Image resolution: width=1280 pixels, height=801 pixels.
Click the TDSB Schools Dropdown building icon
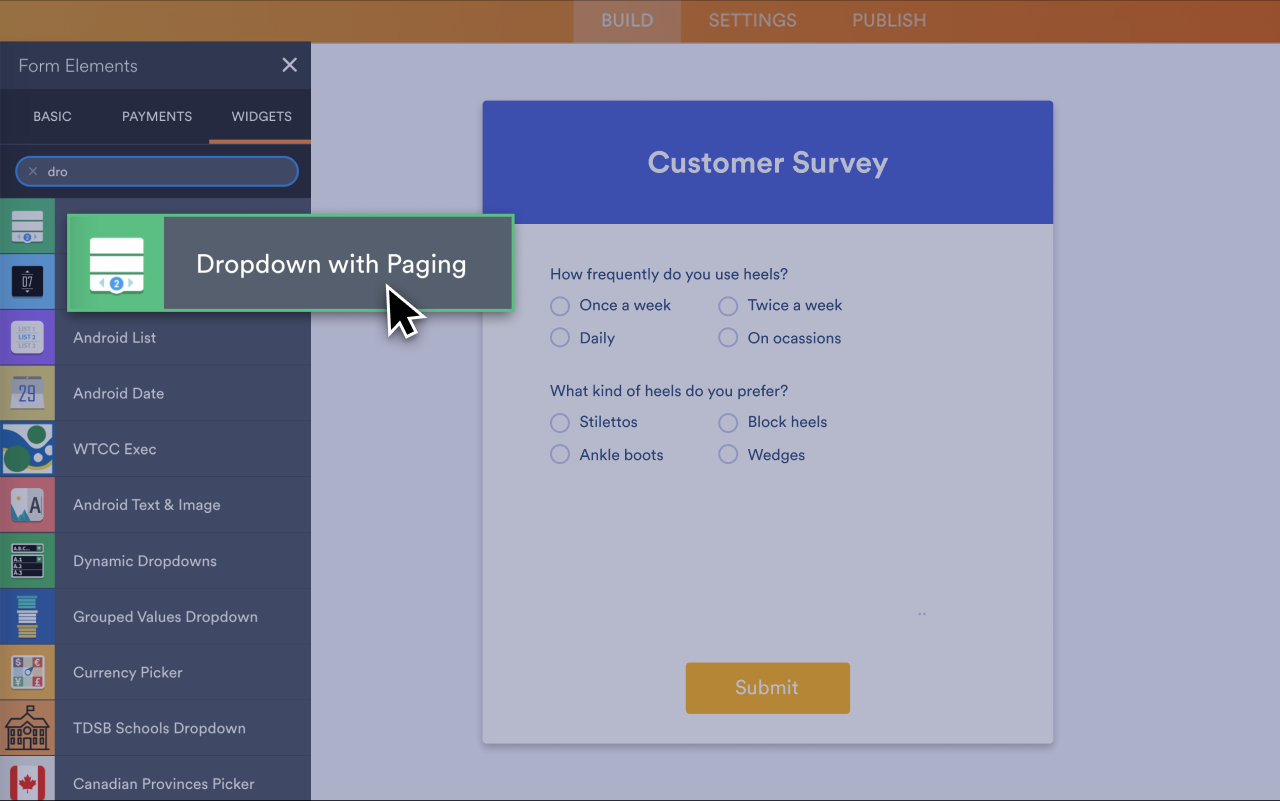tap(28, 728)
